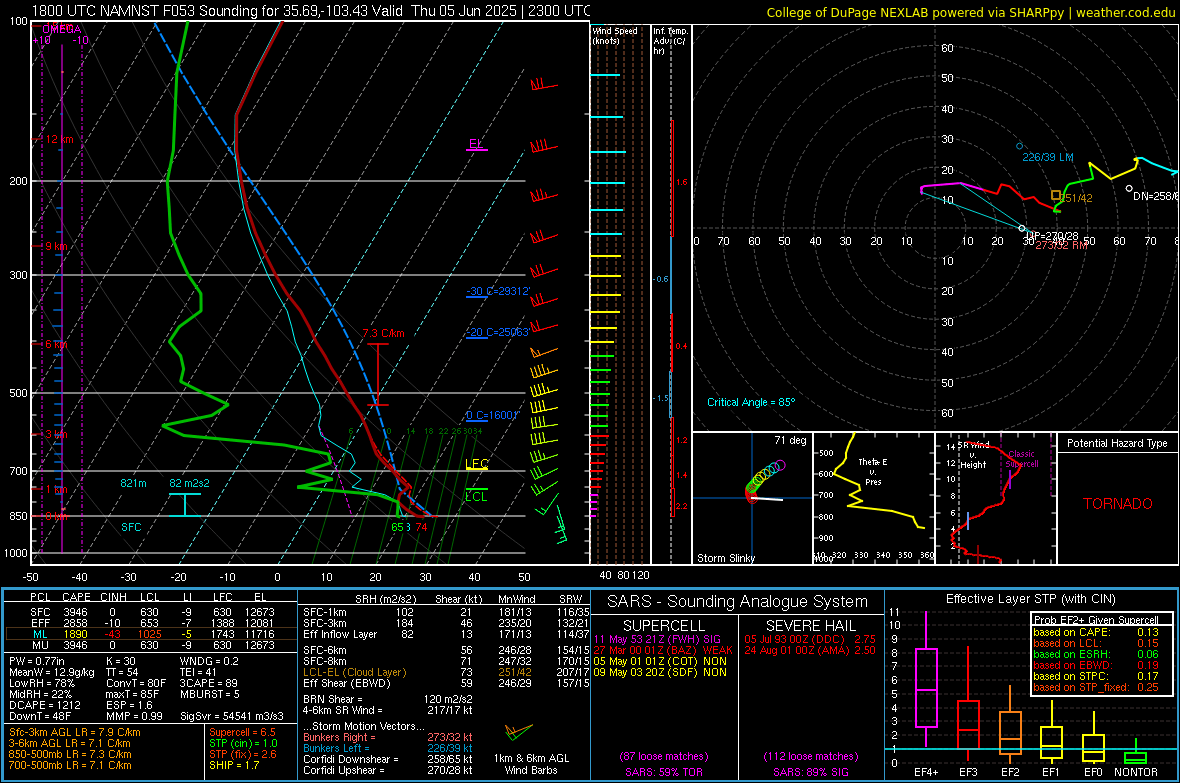Click the SigSvr = 54541 m3/s3 value
This screenshot has height=783, width=1180.
232,716
